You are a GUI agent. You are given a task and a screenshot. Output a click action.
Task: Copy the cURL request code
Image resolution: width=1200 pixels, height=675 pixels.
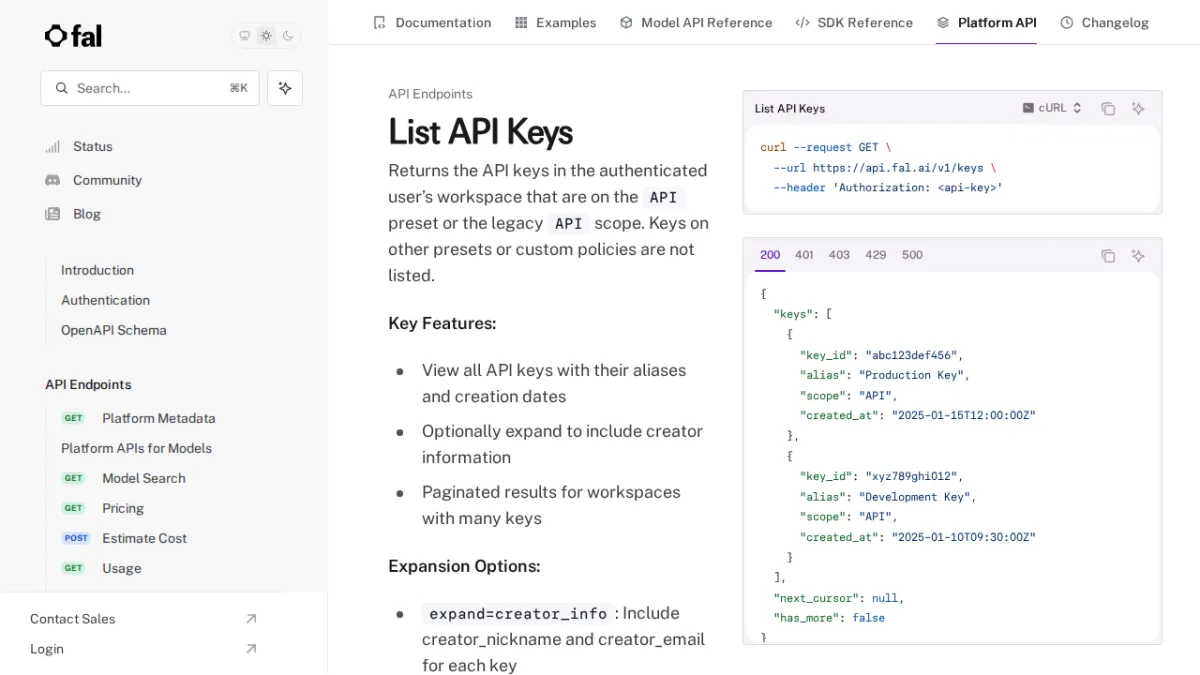pos(1108,109)
